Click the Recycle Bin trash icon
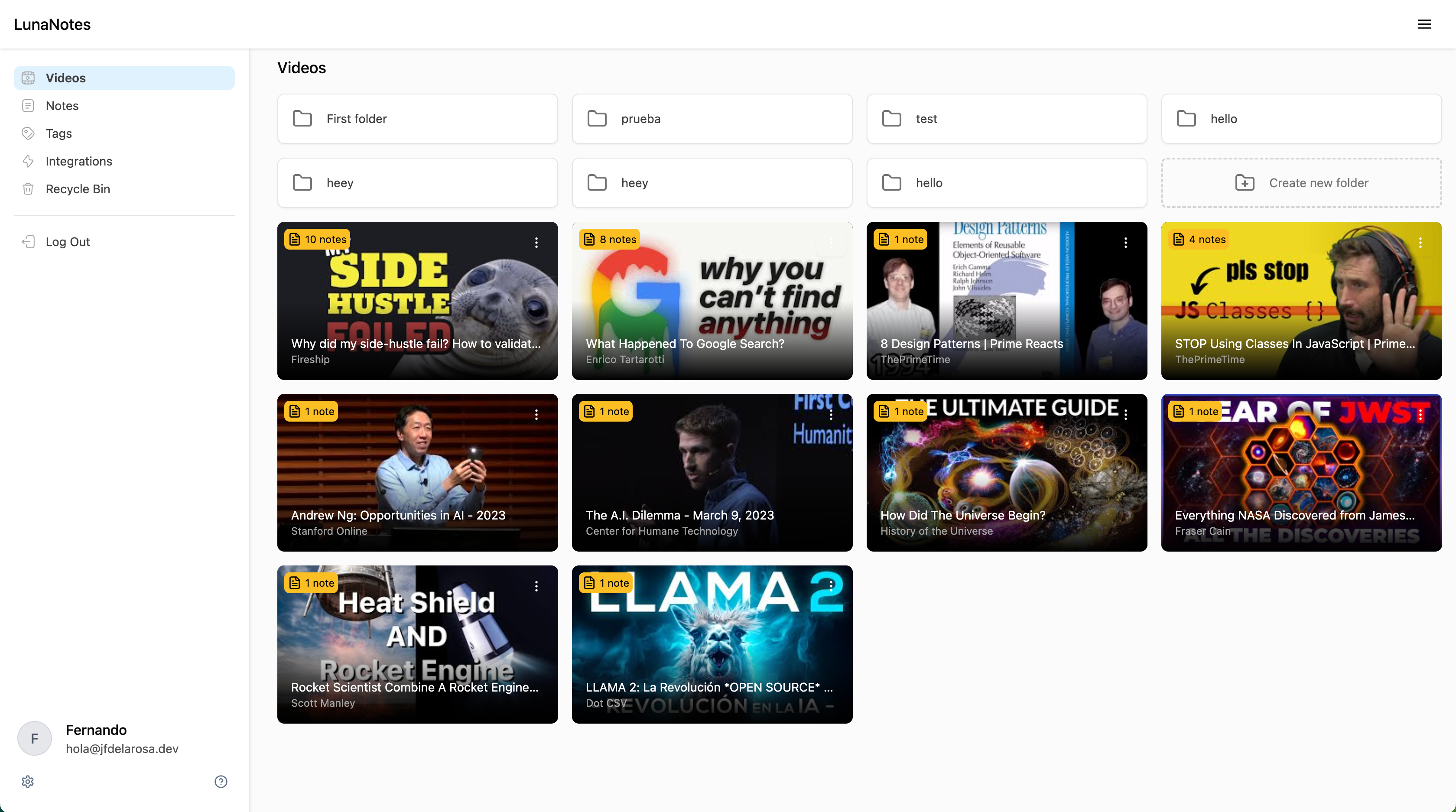 pos(28,189)
